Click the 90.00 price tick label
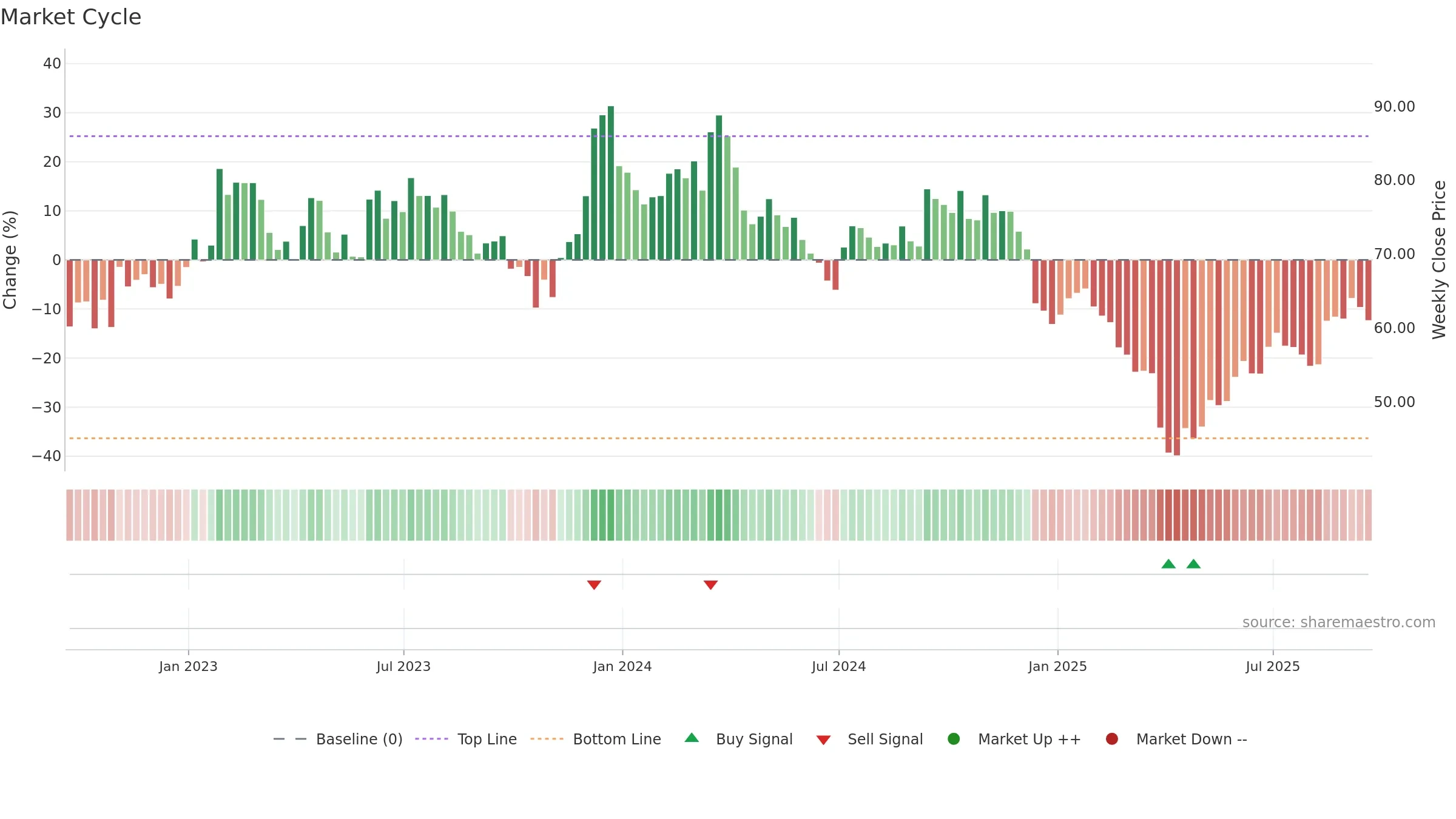 tap(1395, 107)
